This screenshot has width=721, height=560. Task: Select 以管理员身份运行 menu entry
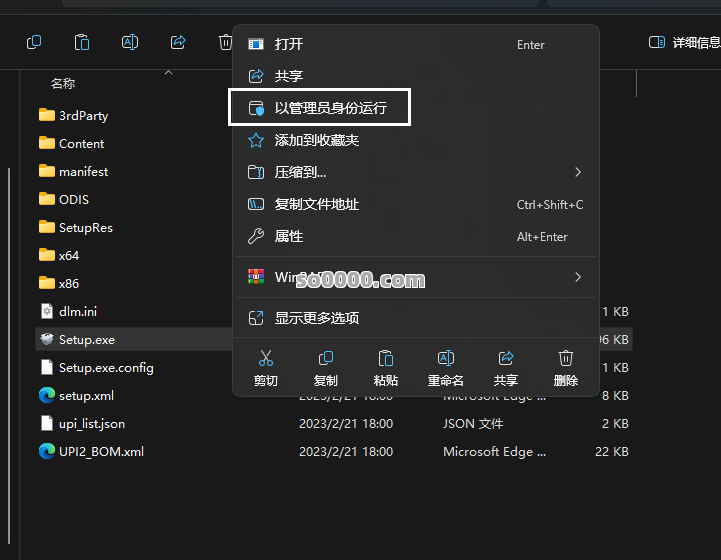point(330,108)
